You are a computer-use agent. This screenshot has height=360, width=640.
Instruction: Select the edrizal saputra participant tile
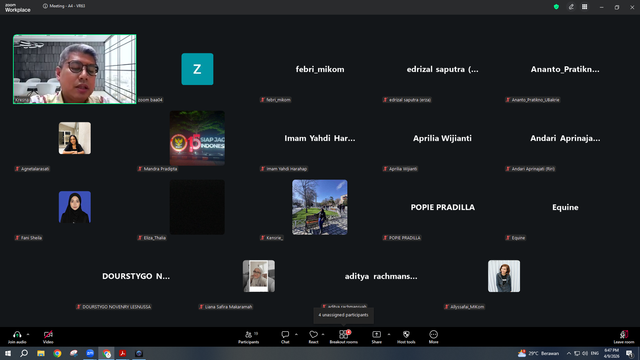[x=442, y=69]
